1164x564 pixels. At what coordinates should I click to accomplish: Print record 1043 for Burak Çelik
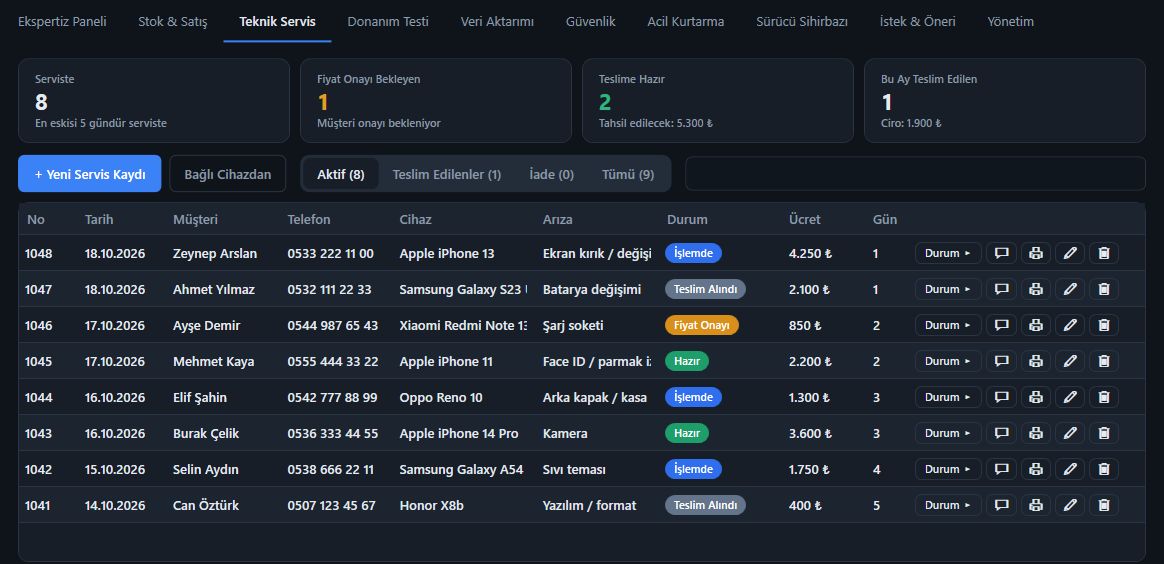[x=1036, y=433]
